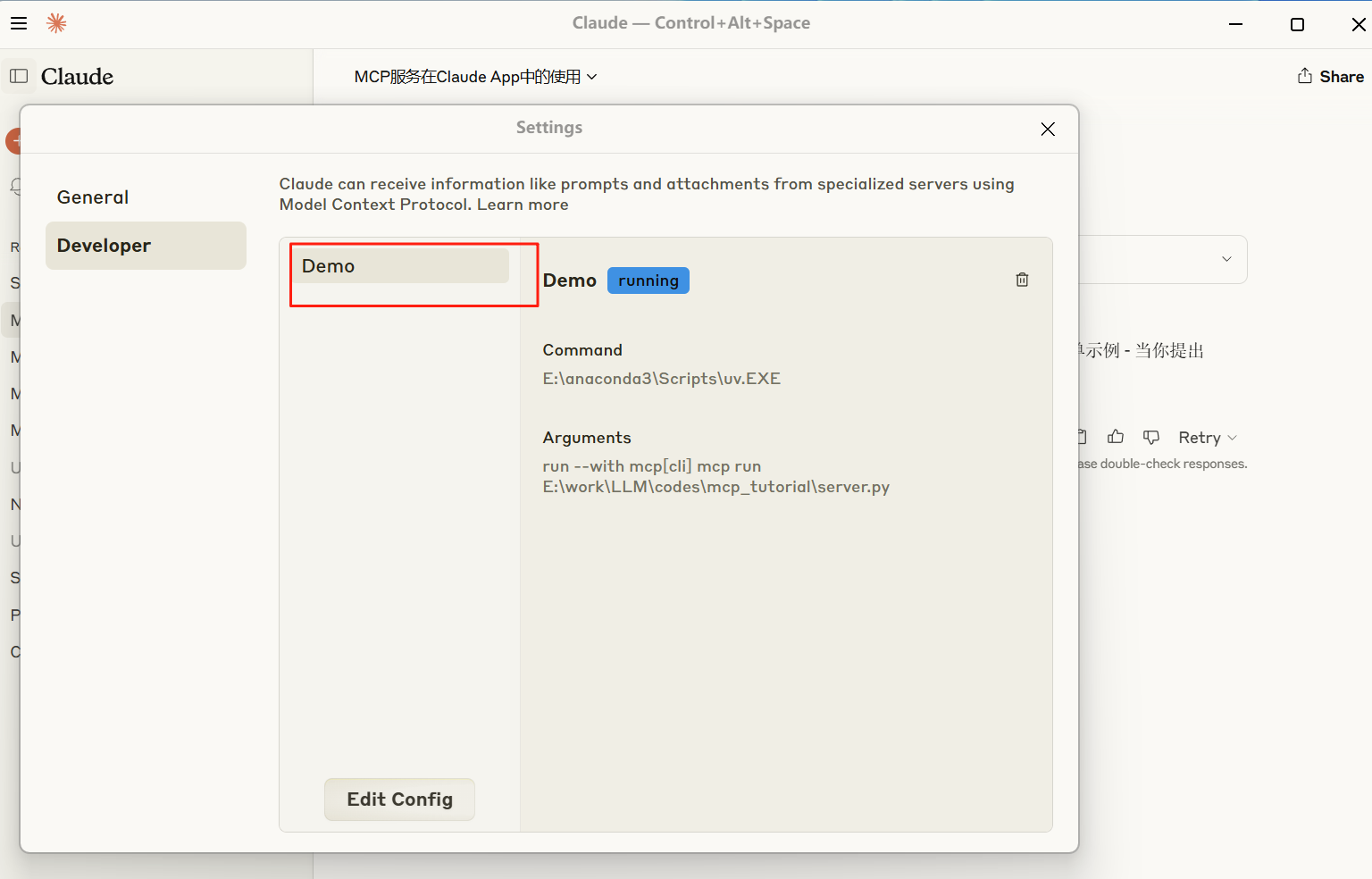Expand the Retry options chevron
The height and width of the screenshot is (879, 1372).
(x=1232, y=438)
